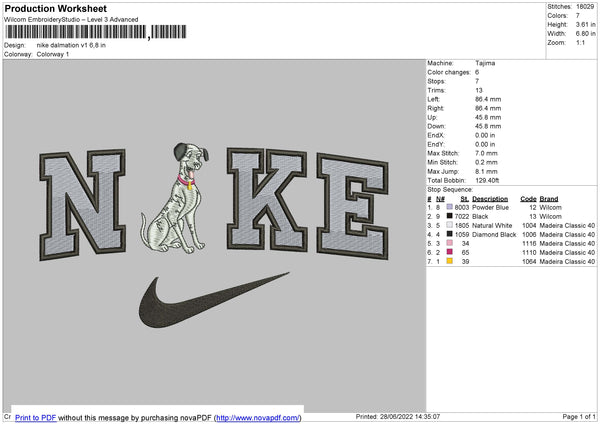600x424 pixels.
Task: Click the code 1064 in the last row
Action: (x=529, y=262)
